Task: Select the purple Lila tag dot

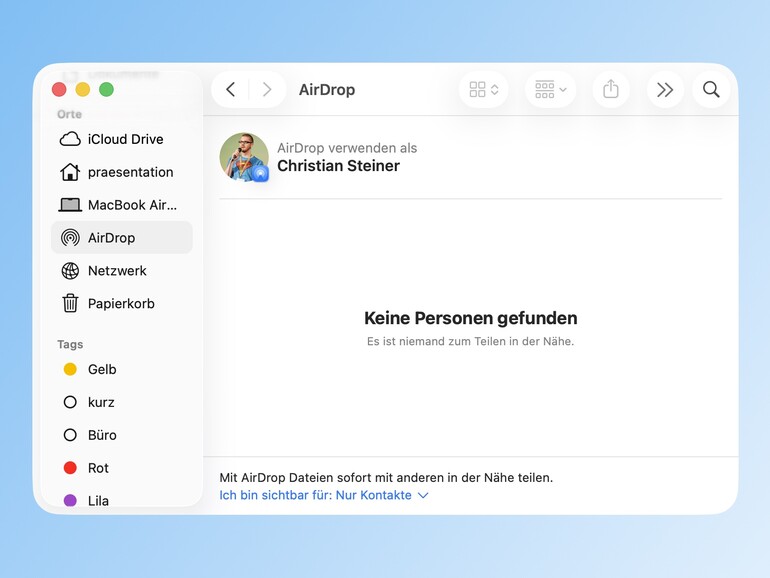Action: point(70,500)
